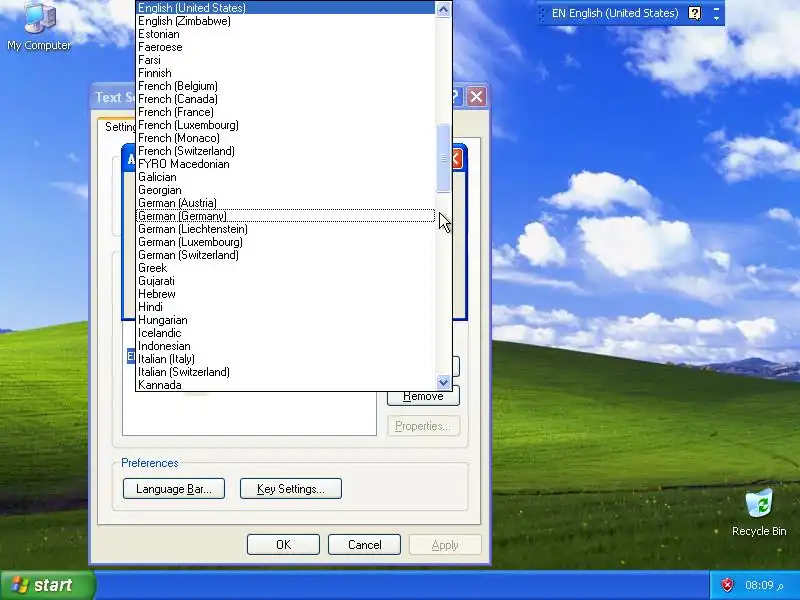800x600 pixels.
Task: Select Hindi in the list
Action: pyautogui.click(x=286, y=307)
